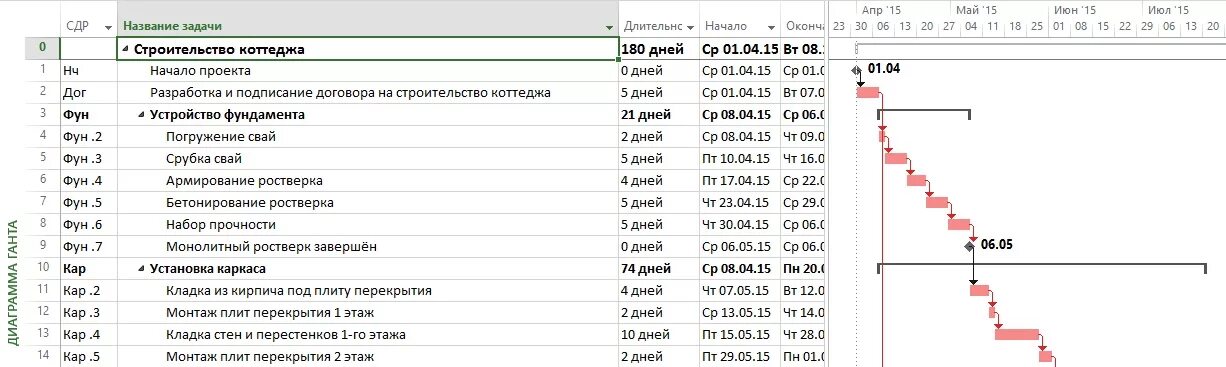
Task: Select row header number 5
Action: pos(42,158)
